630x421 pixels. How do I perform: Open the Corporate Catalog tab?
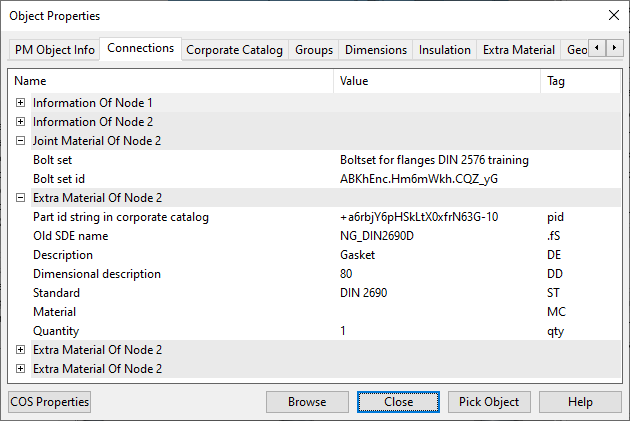point(235,50)
